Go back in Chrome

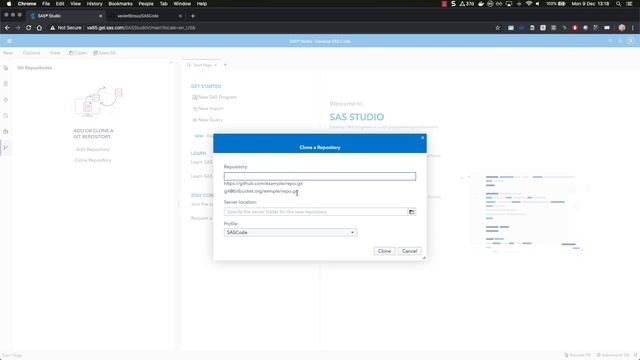click(x=7, y=28)
